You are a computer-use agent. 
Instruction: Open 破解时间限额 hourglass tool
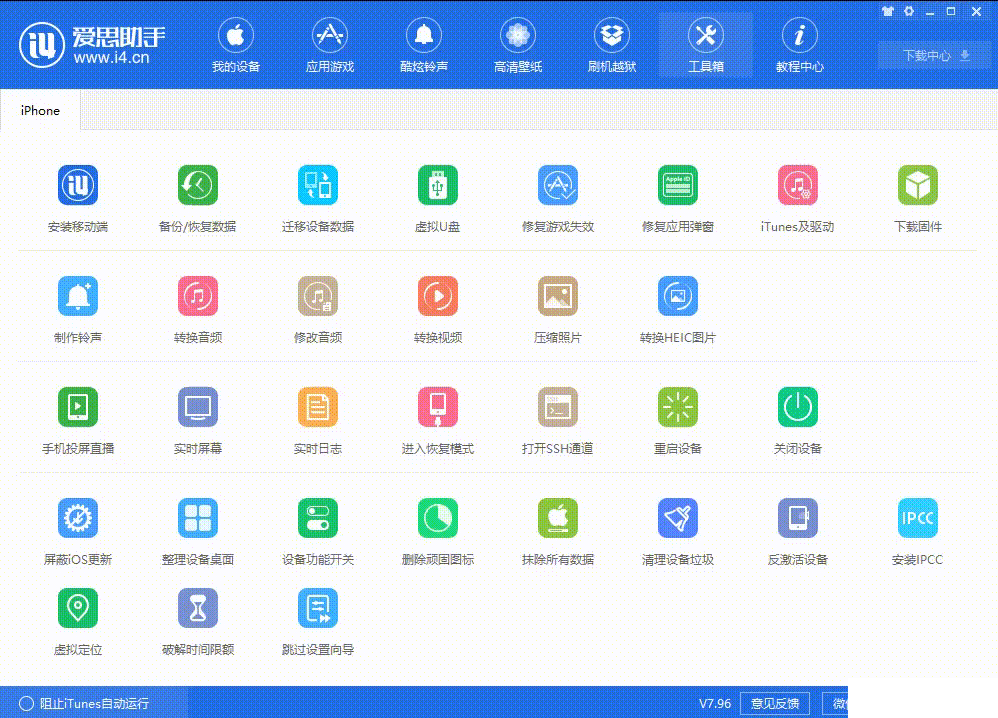pos(198,608)
